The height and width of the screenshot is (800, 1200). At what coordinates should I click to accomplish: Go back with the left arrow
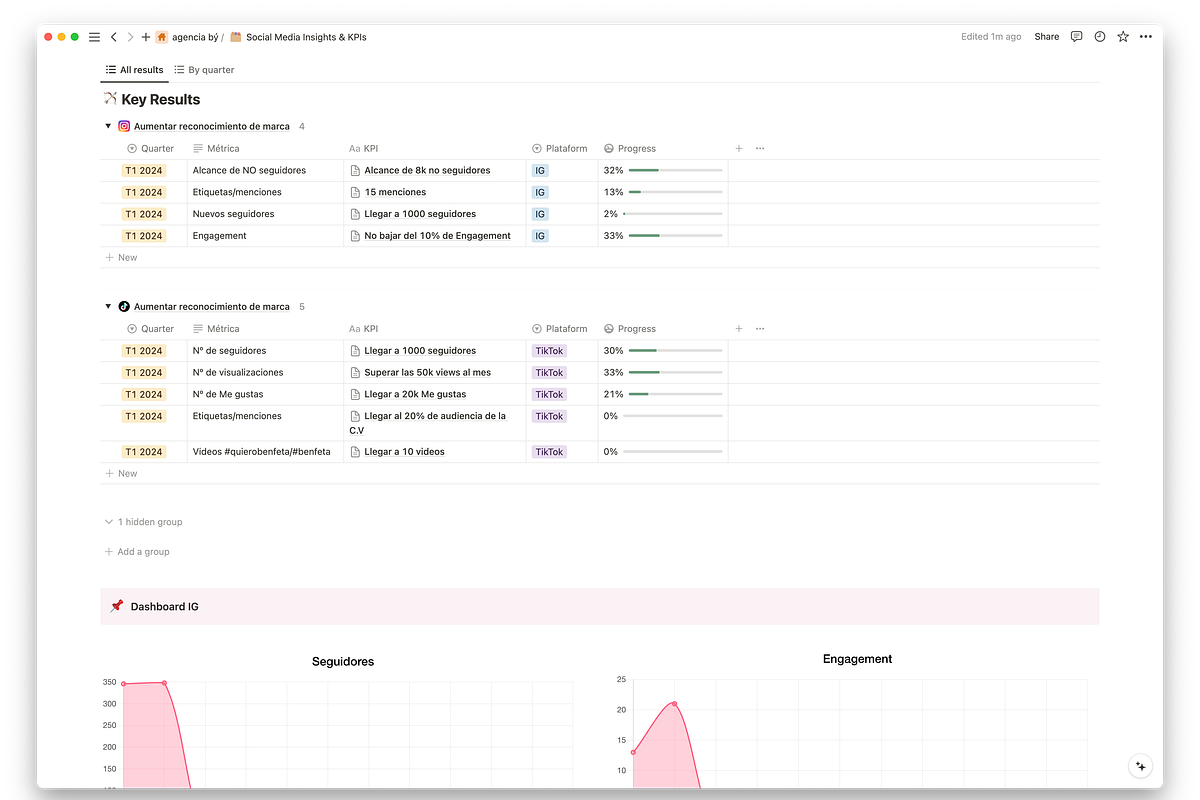point(114,37)
